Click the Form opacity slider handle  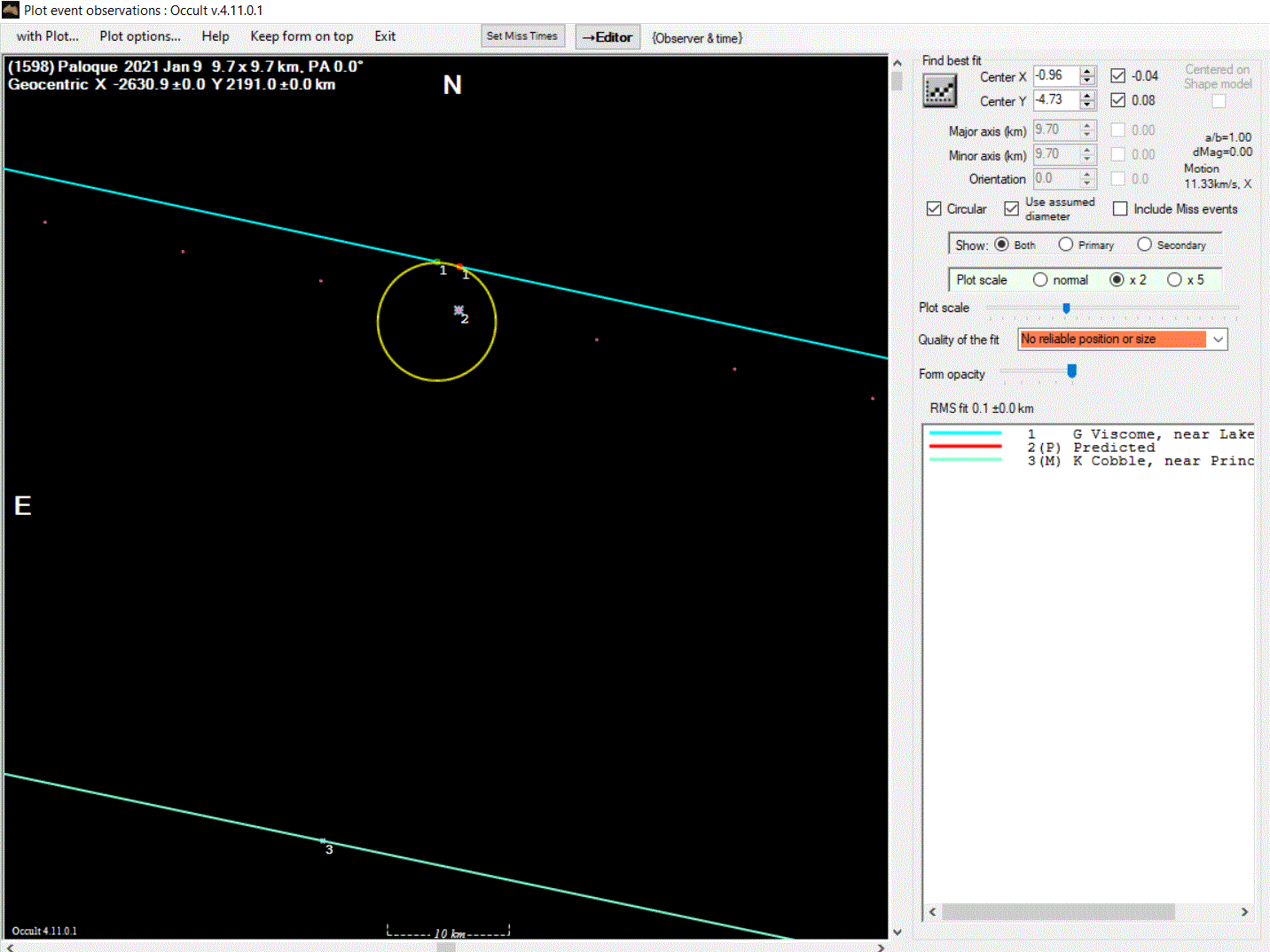click(x=1071, y=371)
